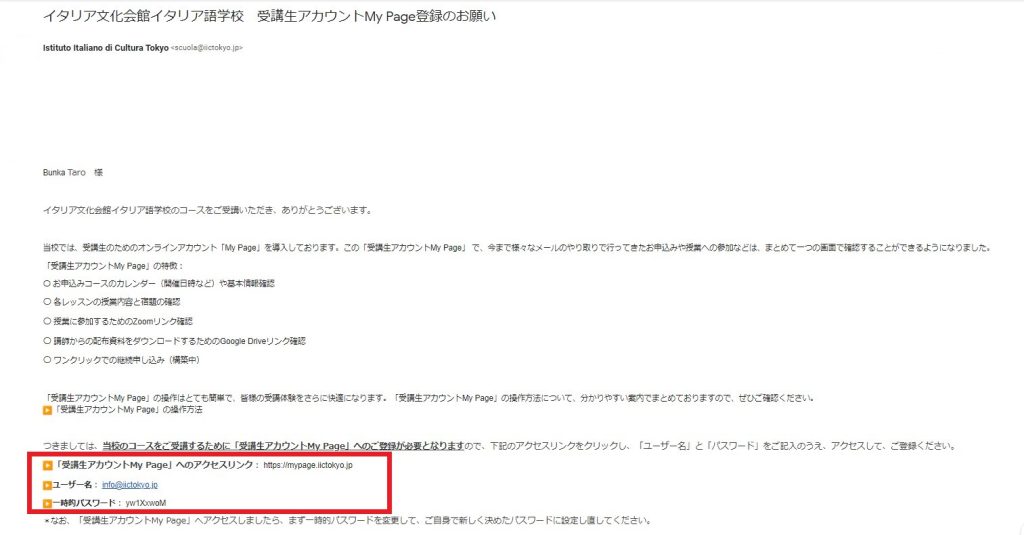Click the temporary password yw1XxwoM text
The image size is (1024, 535).
[146, 503]
